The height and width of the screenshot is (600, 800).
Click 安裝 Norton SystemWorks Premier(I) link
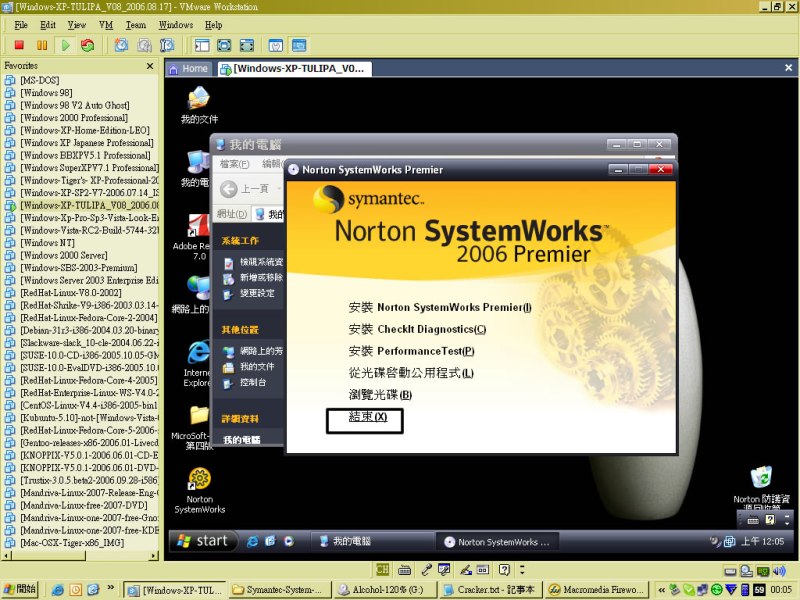tap(440, 307)
